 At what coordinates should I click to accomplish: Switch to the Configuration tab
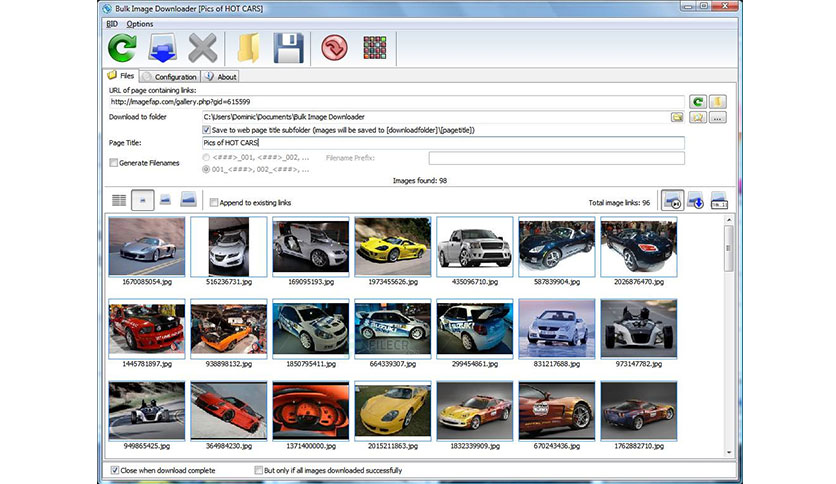pos(170,77)
